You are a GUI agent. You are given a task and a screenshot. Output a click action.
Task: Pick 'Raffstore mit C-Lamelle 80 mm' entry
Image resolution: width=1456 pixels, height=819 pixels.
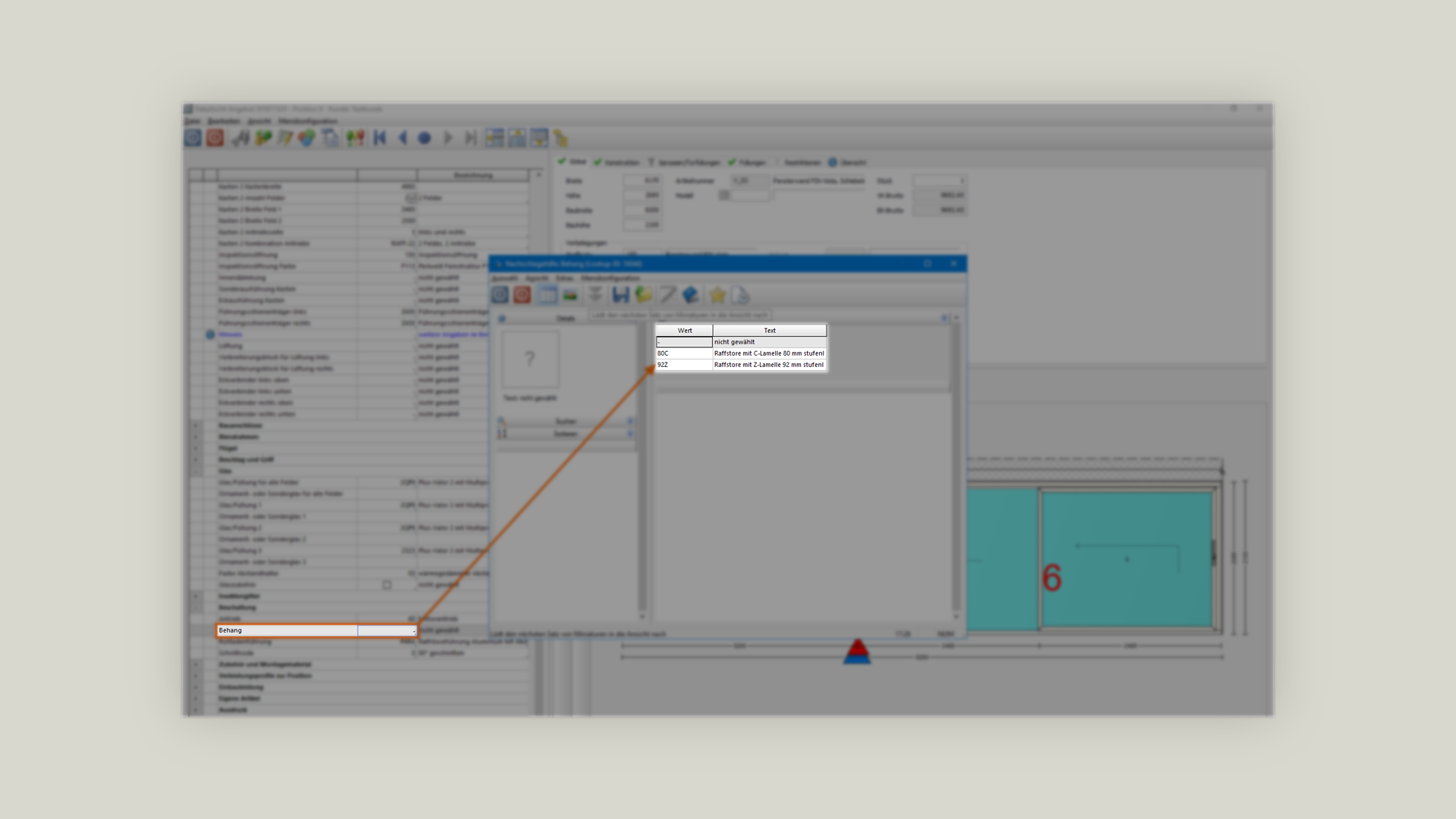tap(769, 353)
